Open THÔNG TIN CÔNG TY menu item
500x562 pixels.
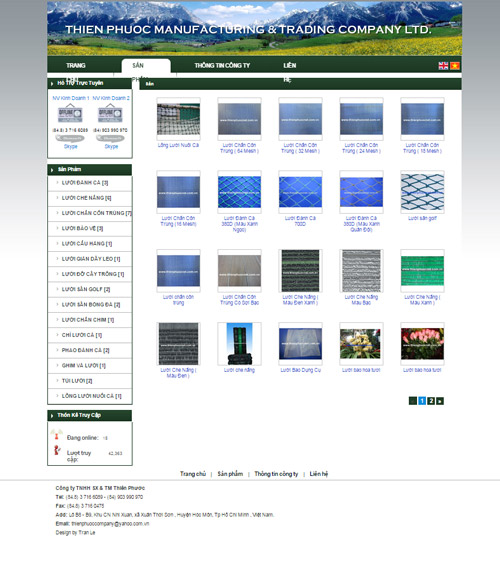click(222, 66)
